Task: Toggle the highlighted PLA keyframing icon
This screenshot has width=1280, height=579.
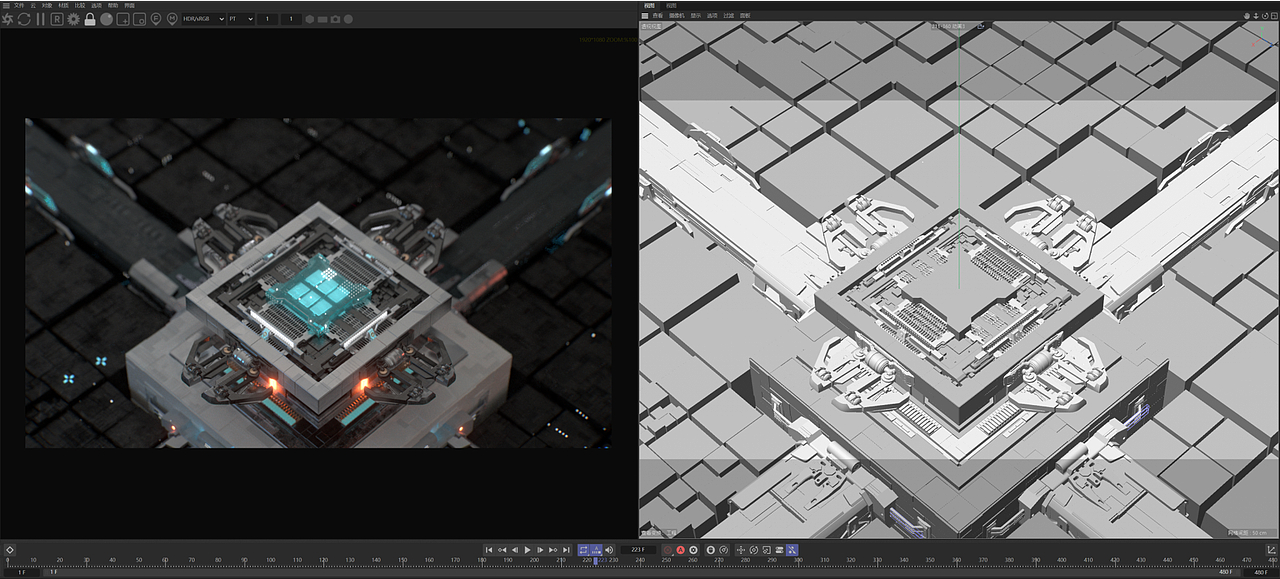Action: 791,550
